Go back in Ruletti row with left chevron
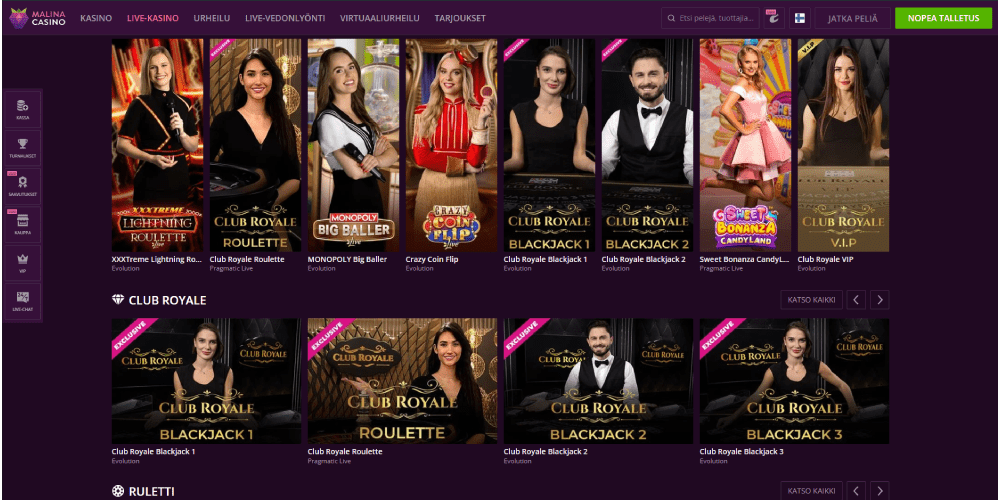Image resolution: width=1000 pixels, height=500 pixels. (857, 490)
